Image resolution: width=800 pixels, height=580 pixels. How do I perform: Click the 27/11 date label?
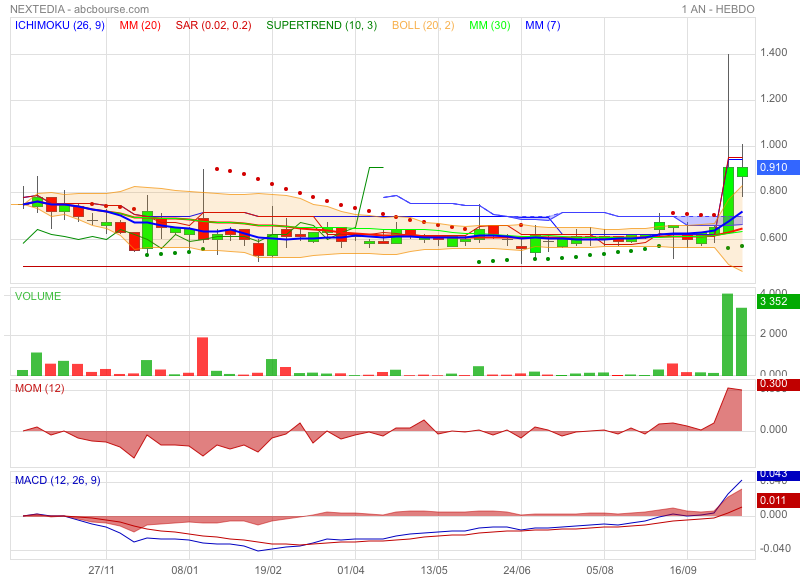(x=102, y=570)
